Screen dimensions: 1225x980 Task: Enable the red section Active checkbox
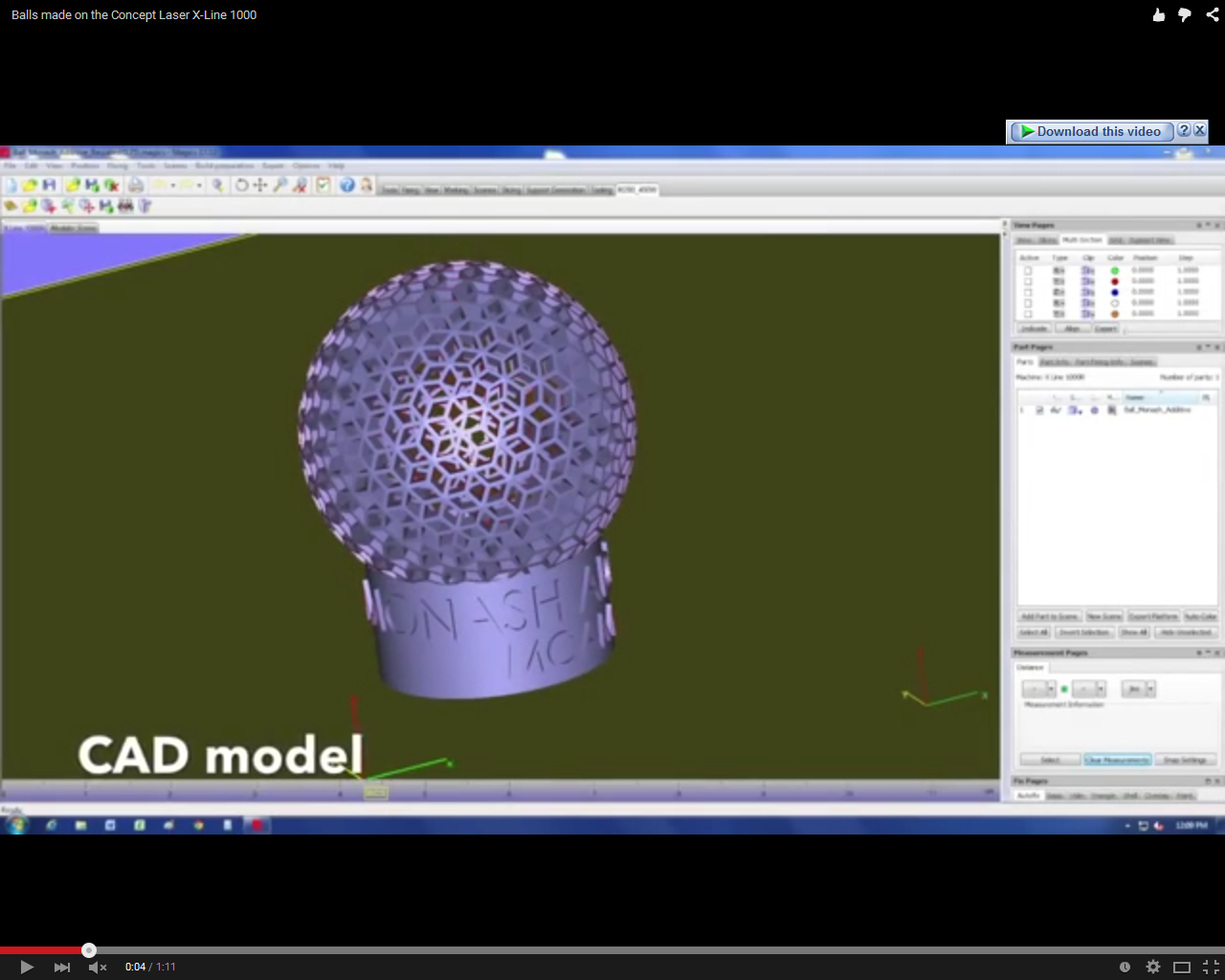[x=1028, y=281]
